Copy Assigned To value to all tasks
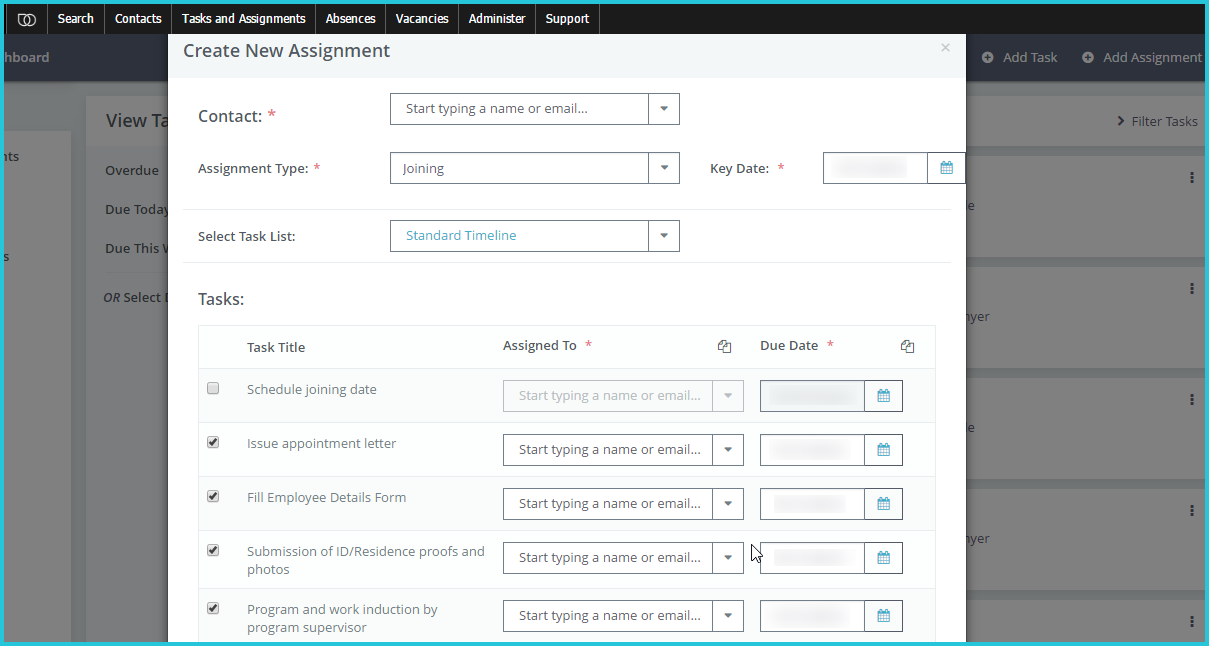 (724, 346)
